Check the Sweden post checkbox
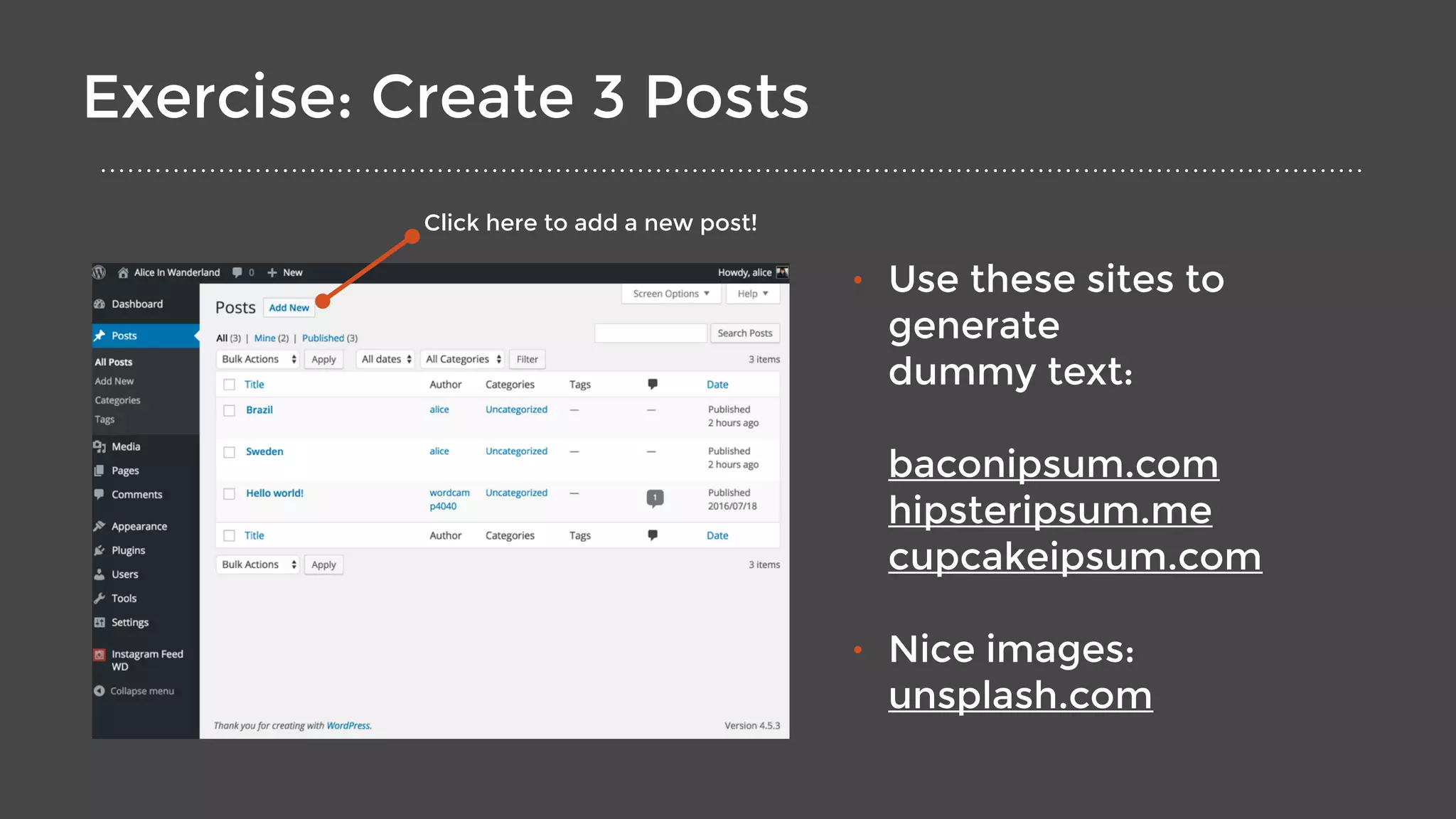The image size is (1456, 819). [229, 452]
